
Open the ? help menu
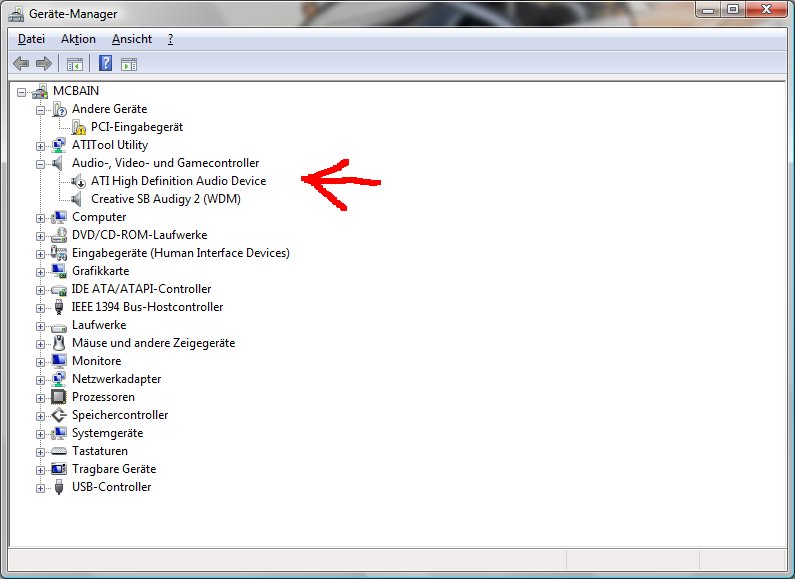tap(170, 39)
